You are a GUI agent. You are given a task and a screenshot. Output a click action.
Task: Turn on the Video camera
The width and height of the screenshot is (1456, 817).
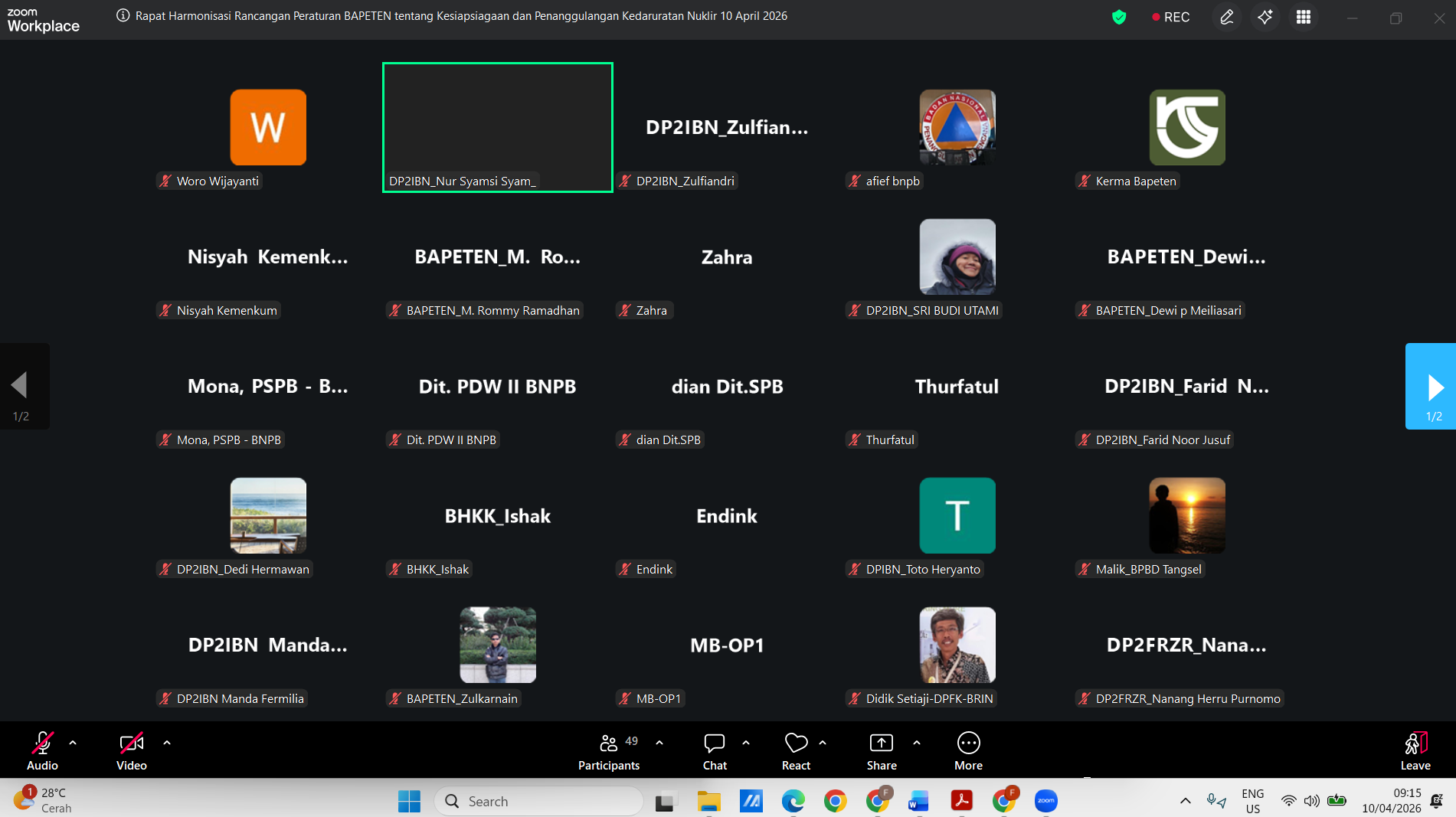[131, 751]
